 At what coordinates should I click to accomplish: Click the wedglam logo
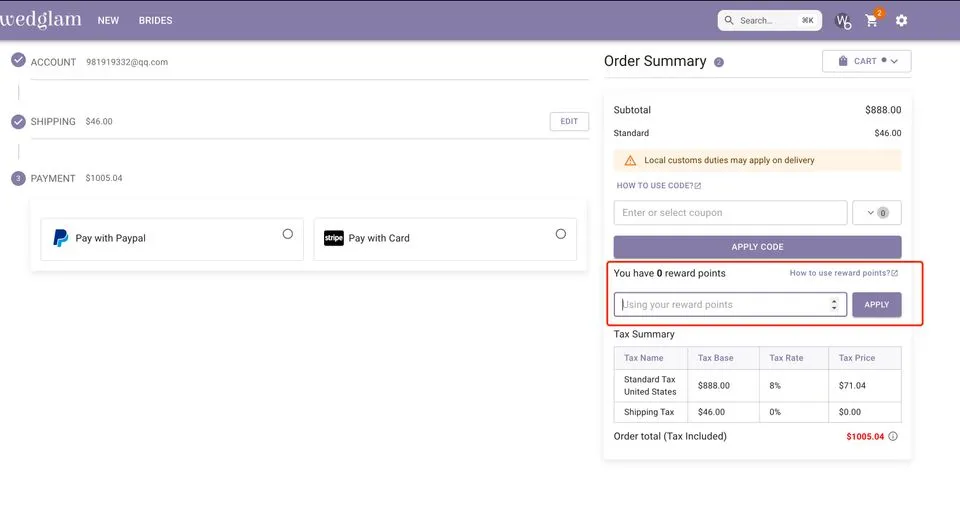[x=40, y=20]
